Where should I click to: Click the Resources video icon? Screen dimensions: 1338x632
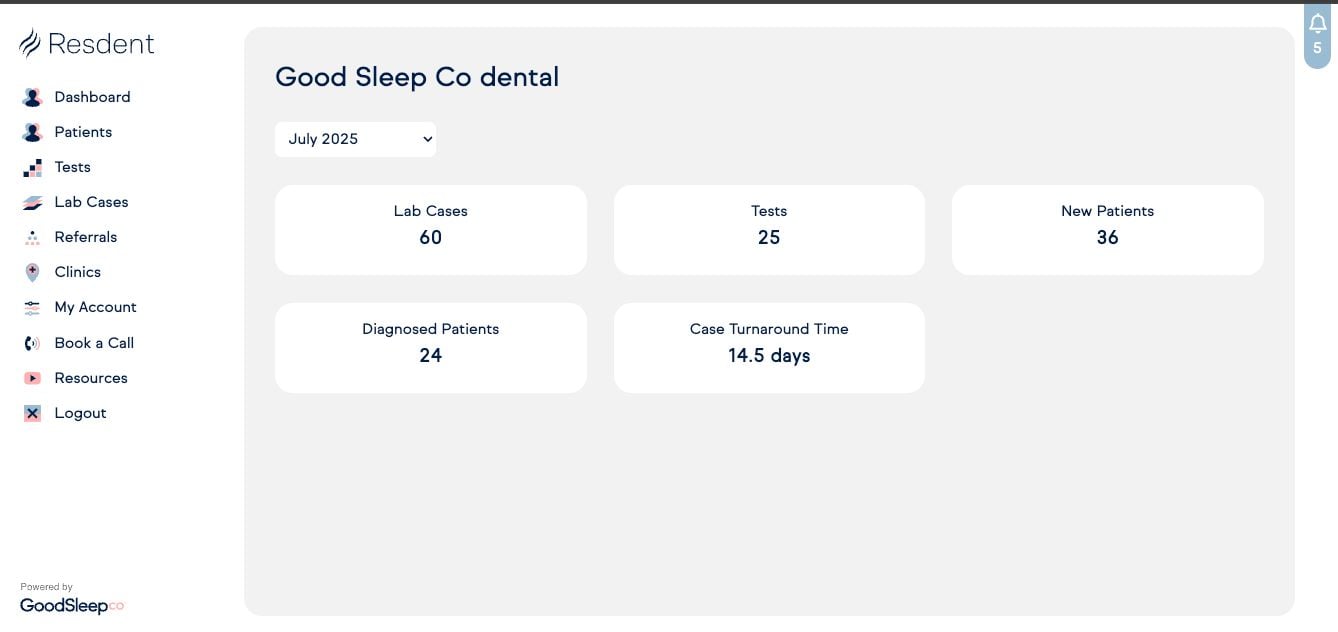pos(32,378)
